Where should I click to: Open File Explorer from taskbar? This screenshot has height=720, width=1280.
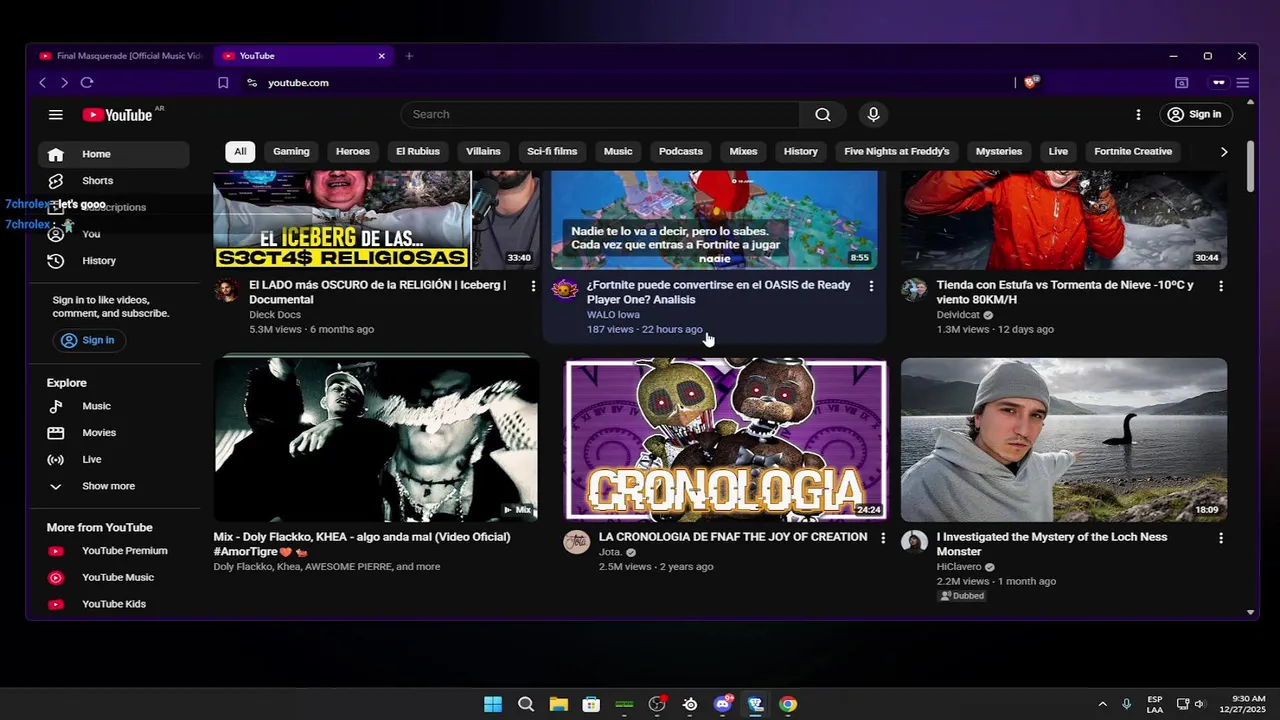(x=558, y=704)
